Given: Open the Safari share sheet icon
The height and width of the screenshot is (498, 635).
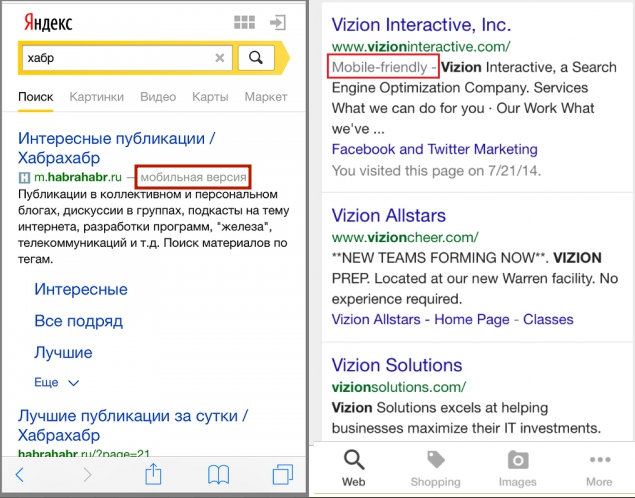Looking at the screenshot, I should (153, 474).
